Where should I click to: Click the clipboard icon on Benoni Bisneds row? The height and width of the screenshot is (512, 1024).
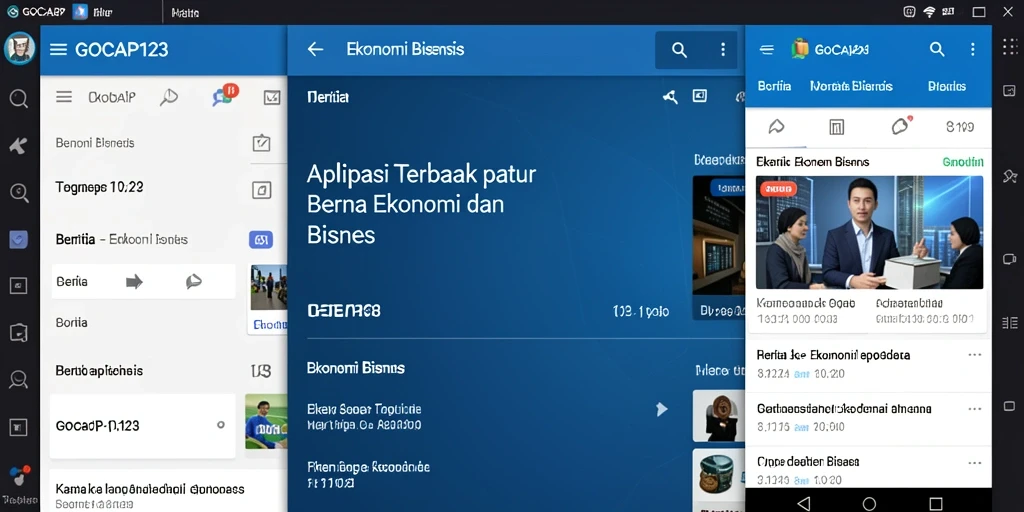tap(261, 142)
